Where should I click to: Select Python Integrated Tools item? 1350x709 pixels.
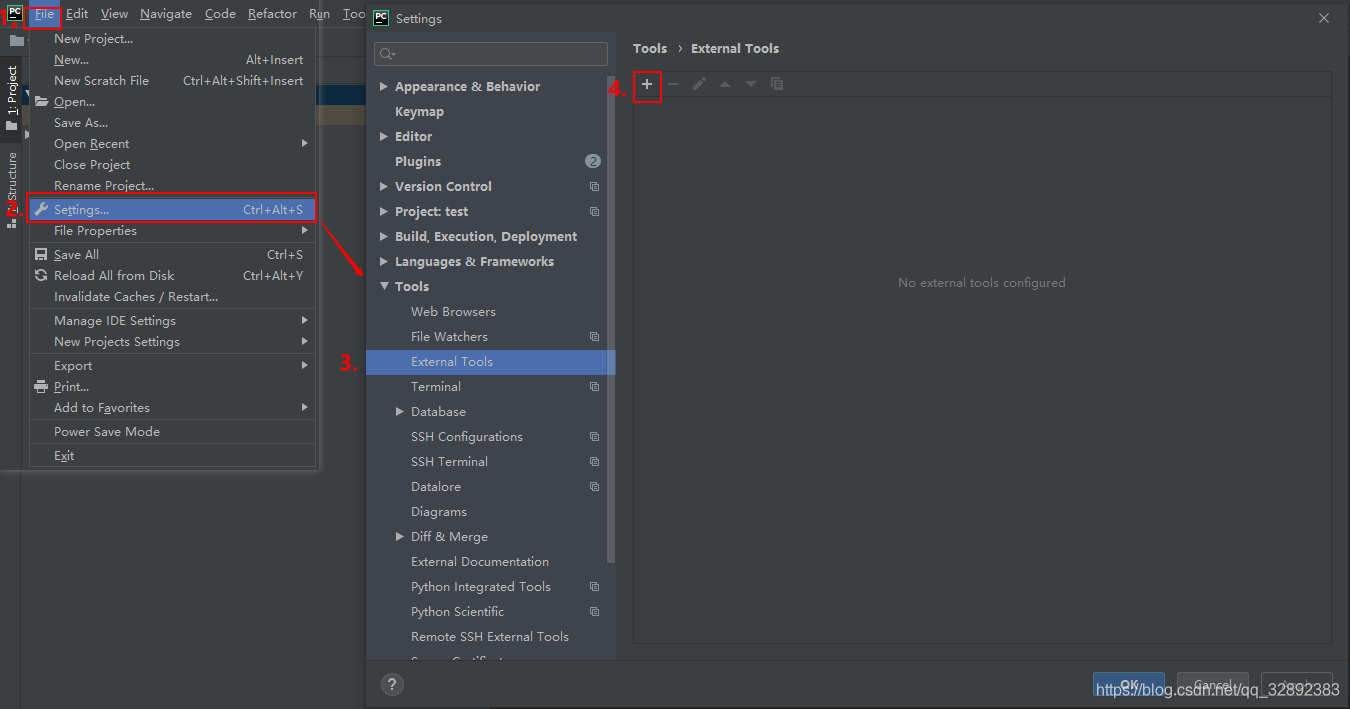[481, 587]
